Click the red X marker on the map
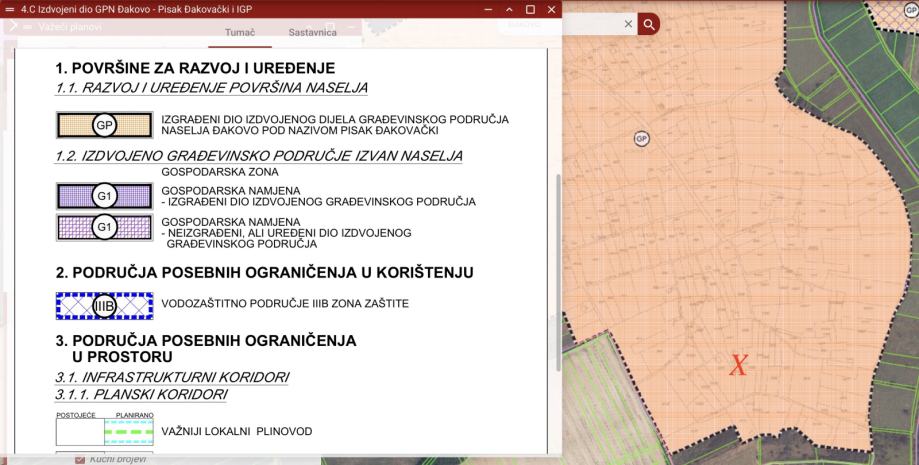Screen dimensions: 919x465 tap(738, 365)
